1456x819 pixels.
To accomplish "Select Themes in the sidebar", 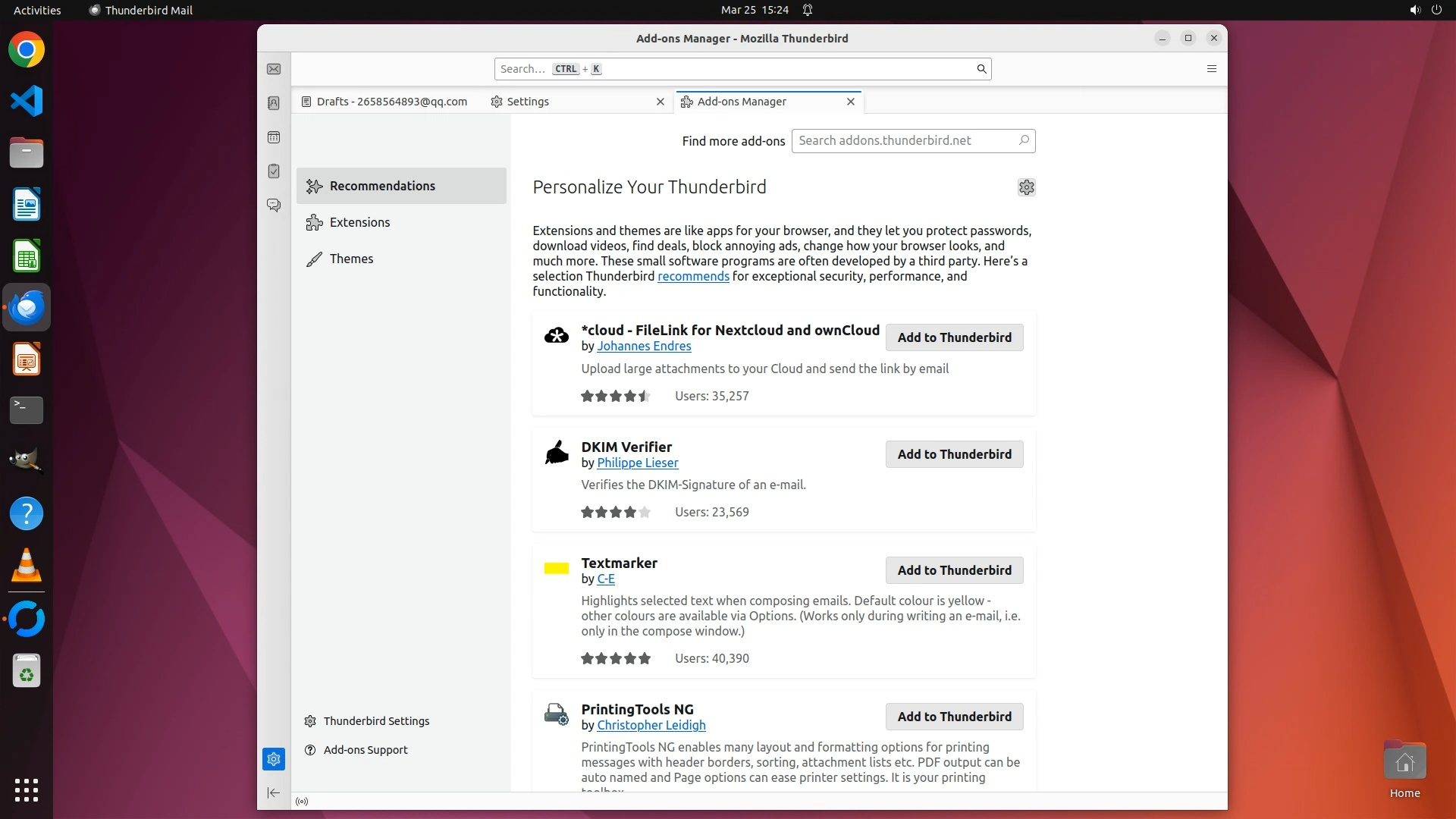I will pyautogui.click(x=351, y=259).
